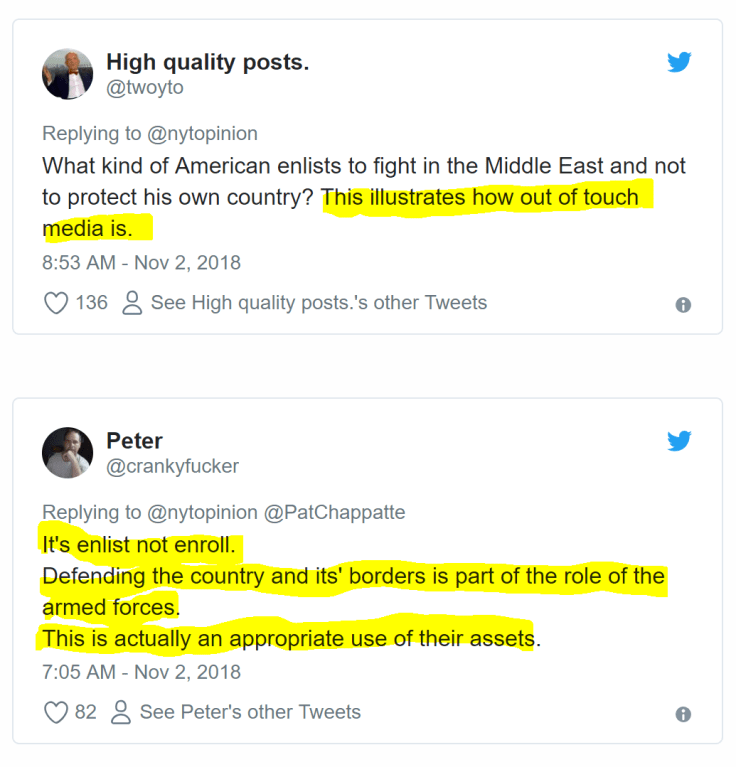Screen dimensions: 736x767
Task: Open the @twoyto handle
Action: click(145, 88)
